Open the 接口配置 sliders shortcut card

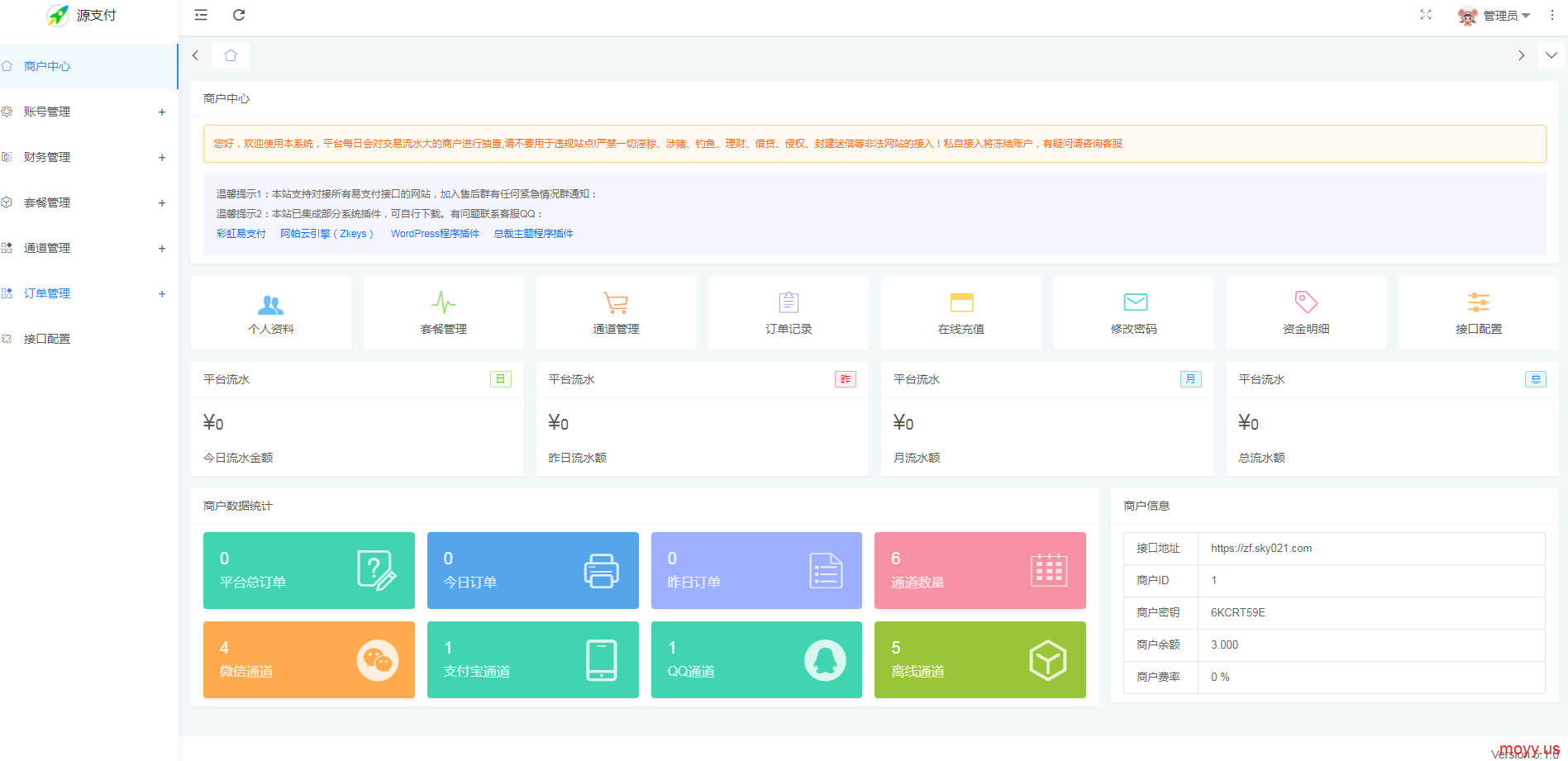click(1479, 313)
